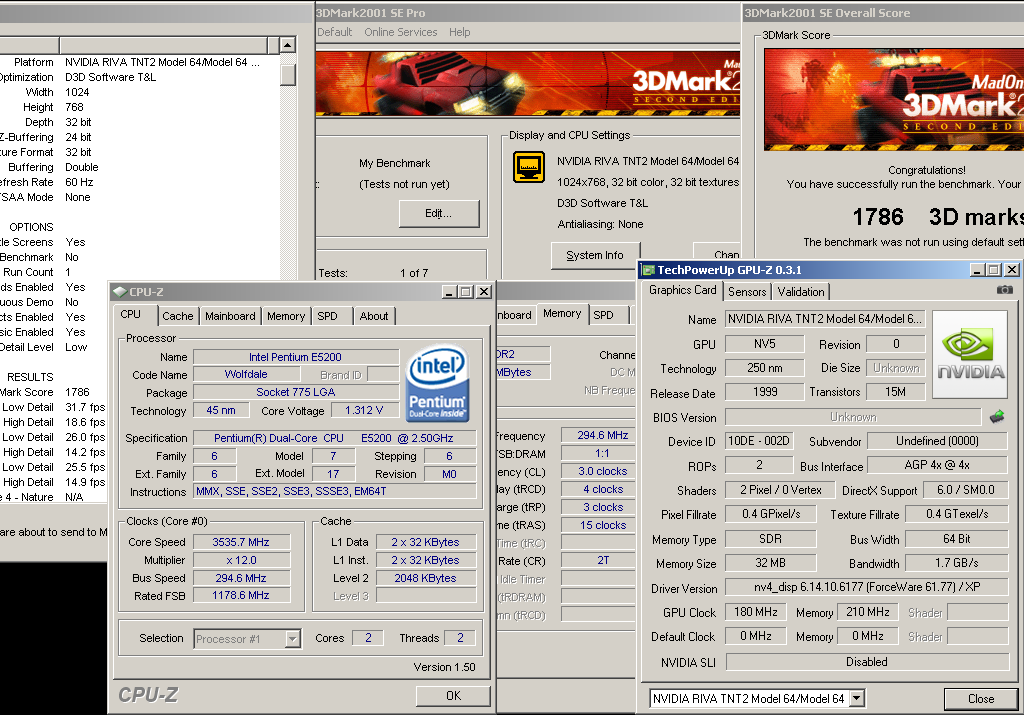Open the GPU selector dropdown in GPU-Z
This screenshot has width=1024, height=715.
click(x=857, y=699)
